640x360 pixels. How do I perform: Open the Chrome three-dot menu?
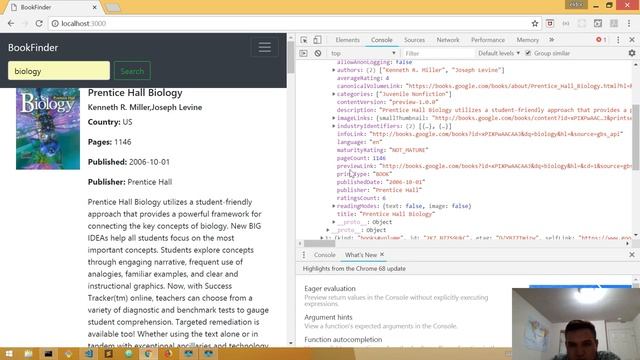click(629, 24)
